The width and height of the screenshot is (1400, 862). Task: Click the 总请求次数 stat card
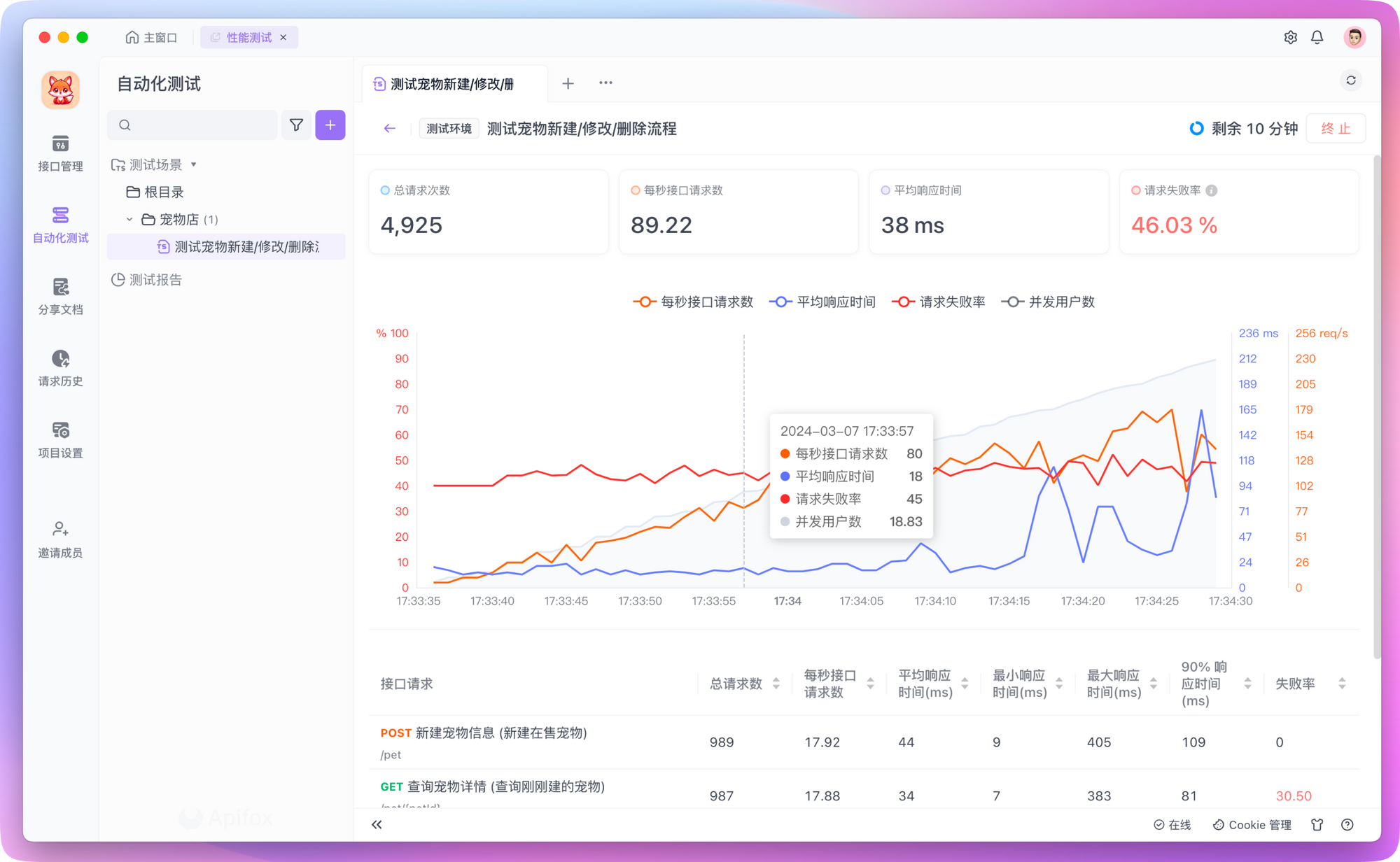pos(489,211)
